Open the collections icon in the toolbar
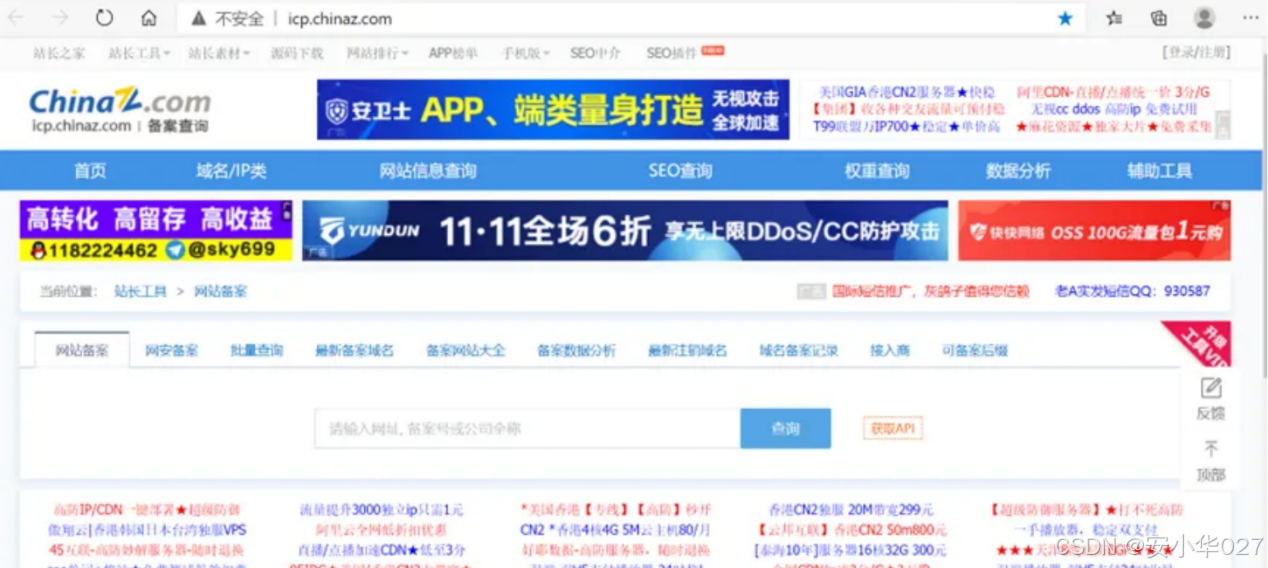 coord(1159,18)
